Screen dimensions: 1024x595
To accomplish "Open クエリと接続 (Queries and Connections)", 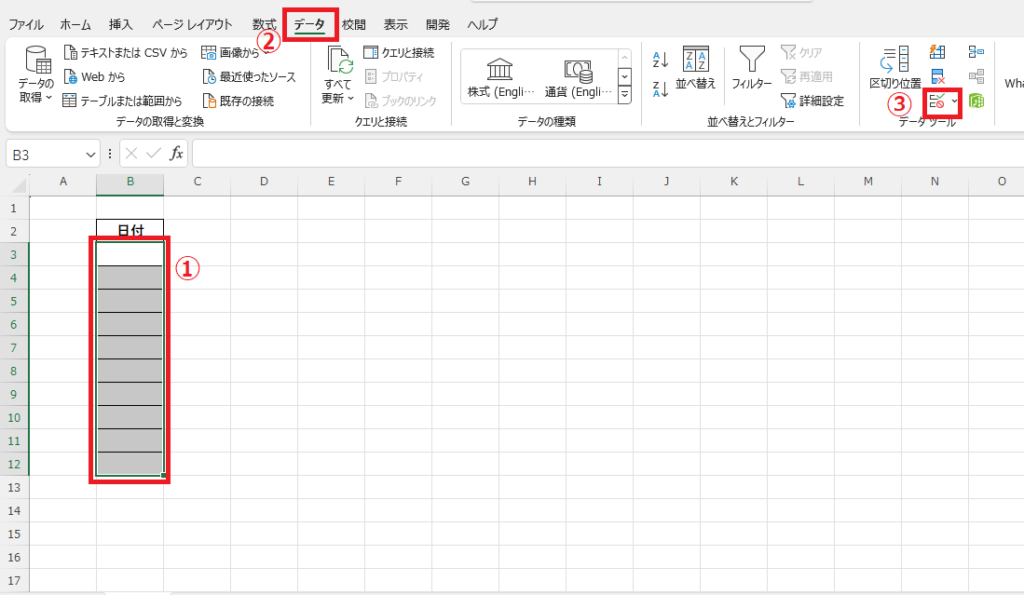I will [410, 53].
